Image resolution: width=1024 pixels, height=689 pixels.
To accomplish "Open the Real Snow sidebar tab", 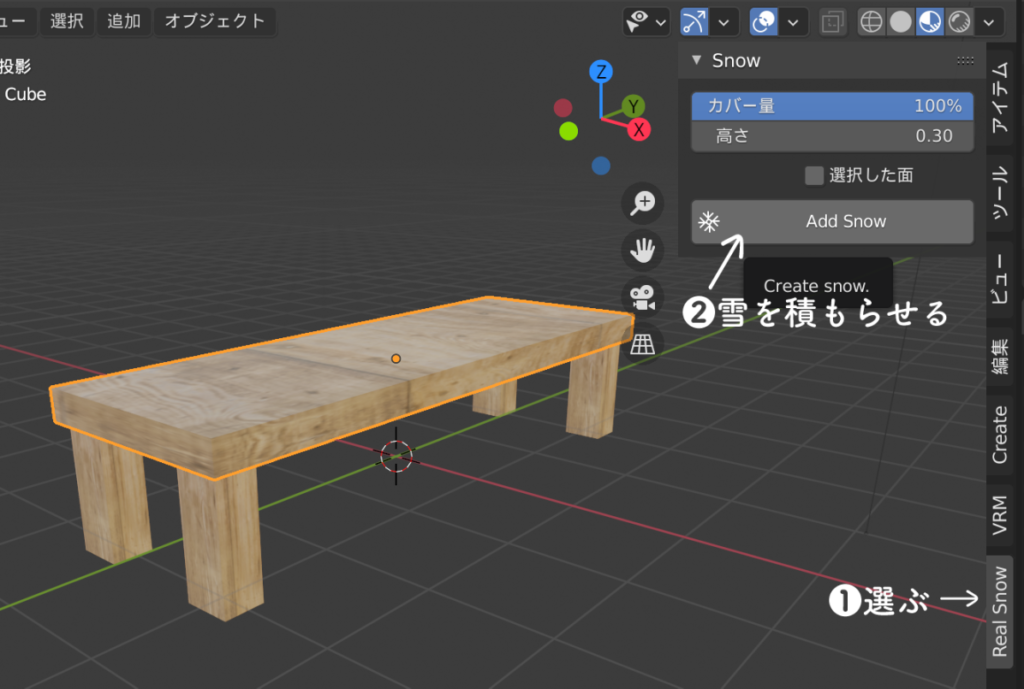I will (1000, 612).
